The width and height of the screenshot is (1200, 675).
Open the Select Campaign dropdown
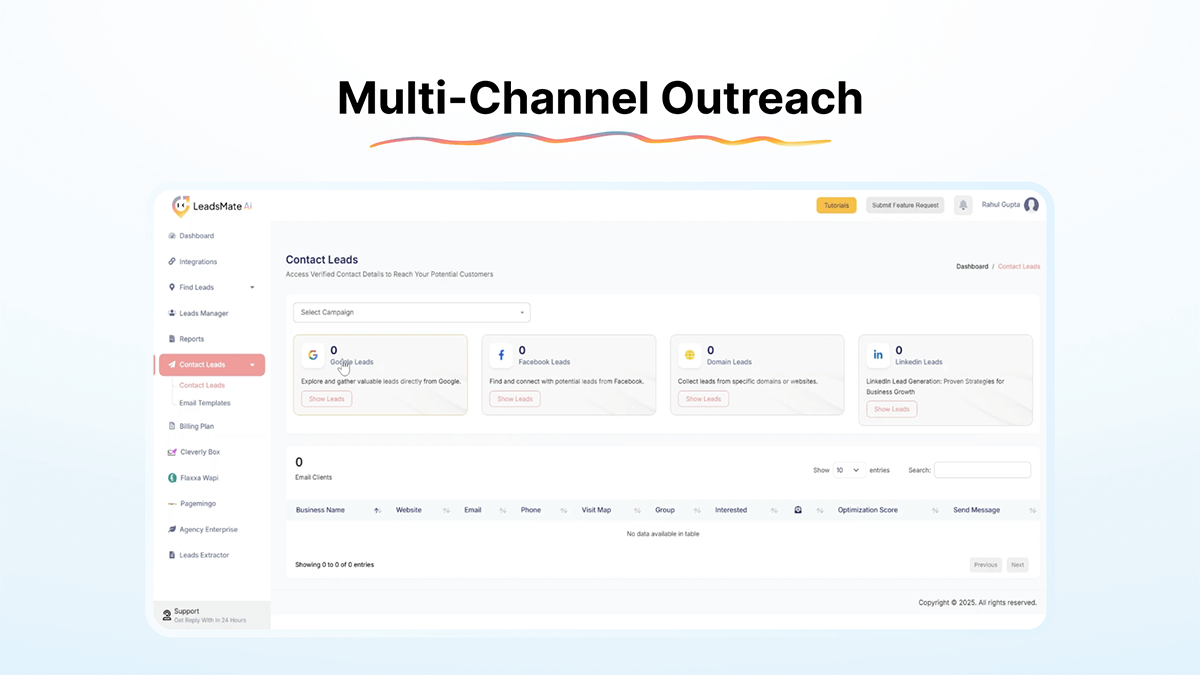pyautogui.click(x=411, y=312)
